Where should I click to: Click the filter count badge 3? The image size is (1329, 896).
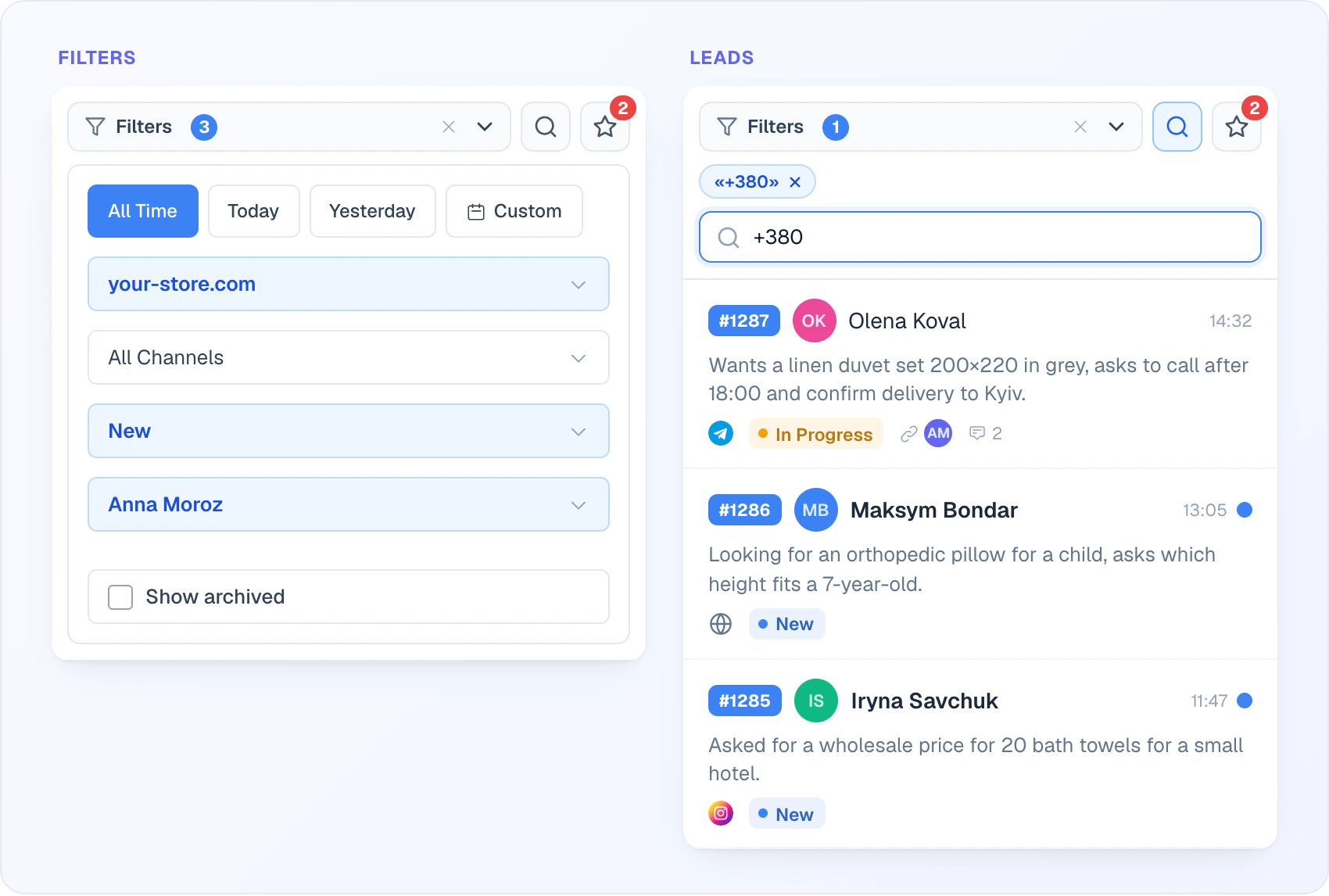(x=204, y=127)
